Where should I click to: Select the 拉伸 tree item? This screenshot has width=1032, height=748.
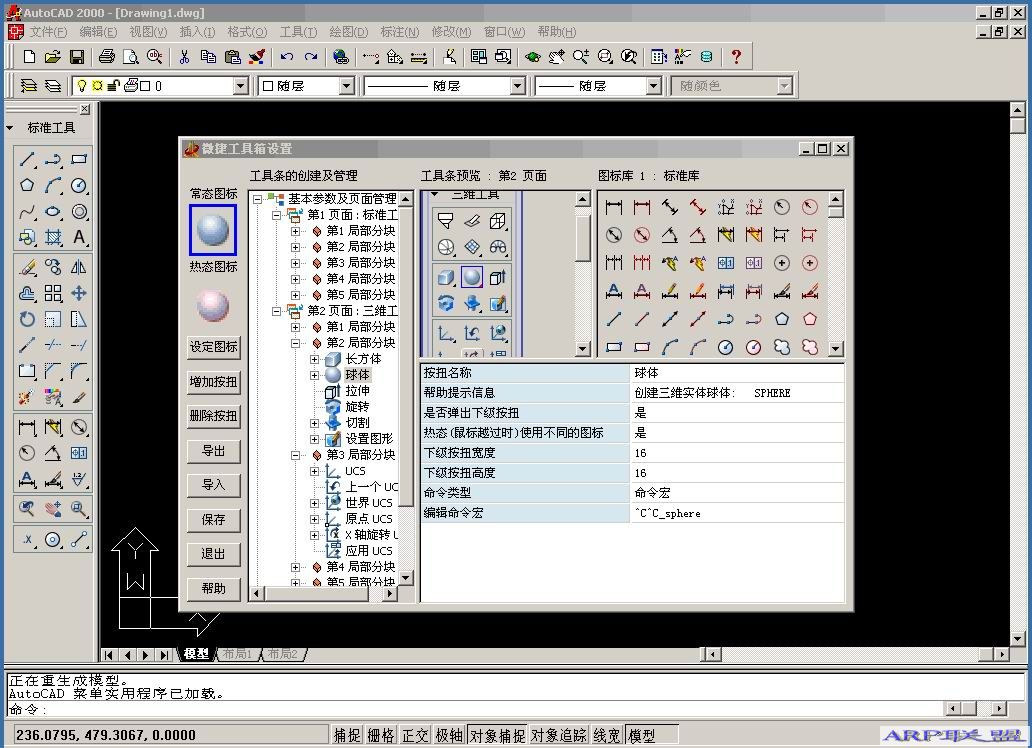coord(357,391)
